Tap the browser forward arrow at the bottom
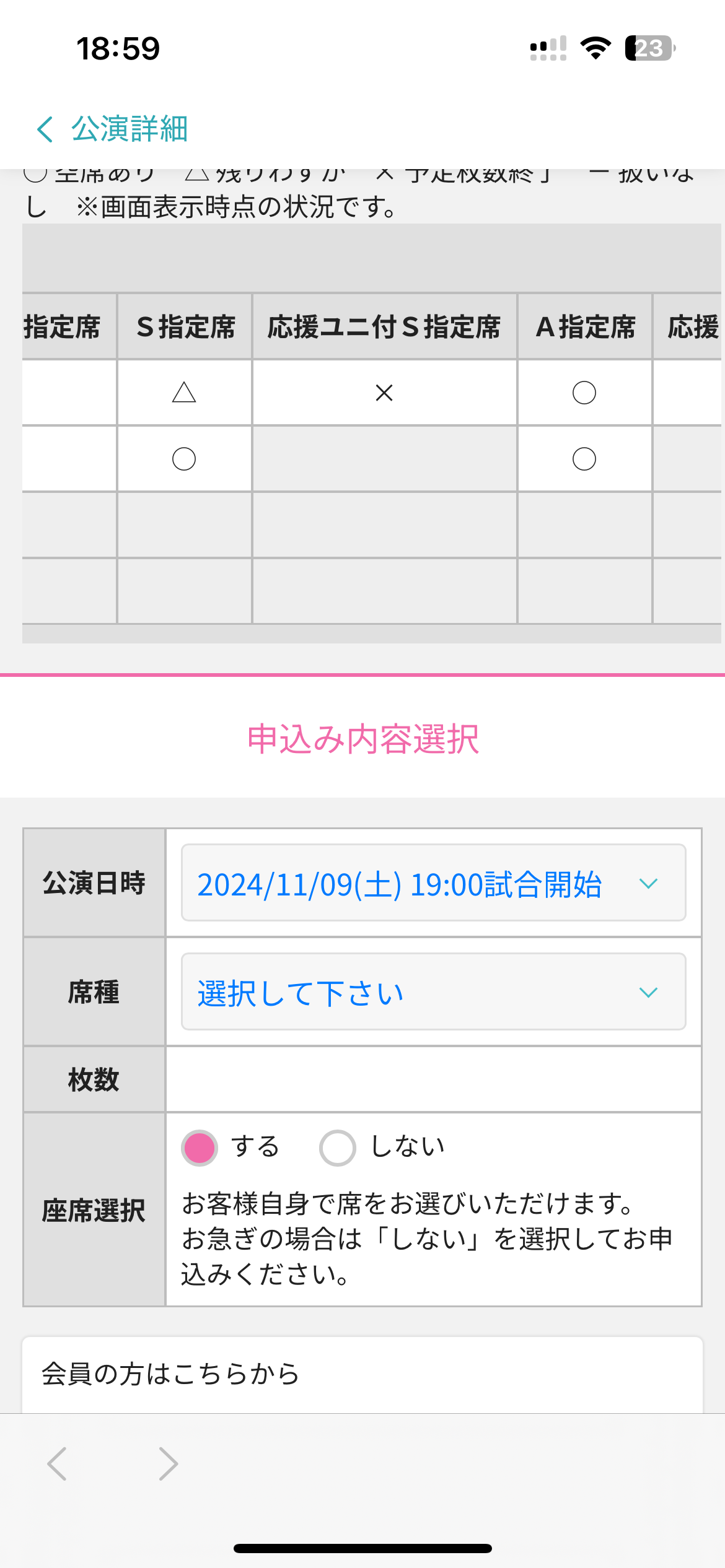 [168, 1463]
